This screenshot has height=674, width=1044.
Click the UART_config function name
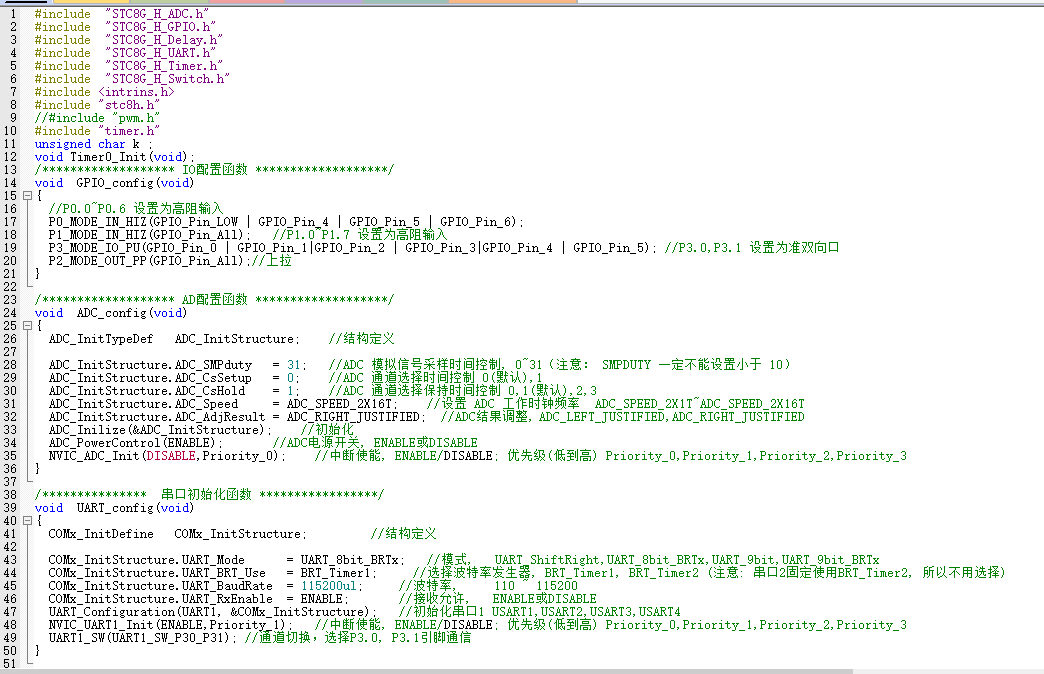tap(115, 508)
